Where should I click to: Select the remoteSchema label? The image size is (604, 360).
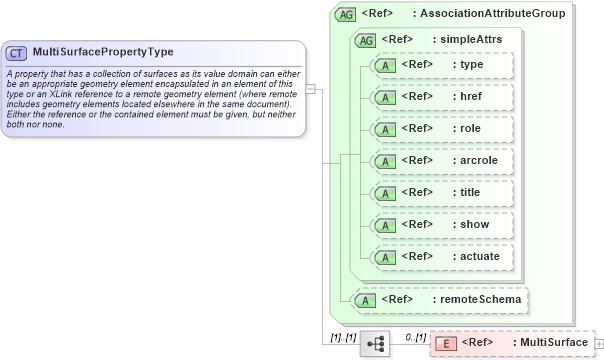point(480,299)
